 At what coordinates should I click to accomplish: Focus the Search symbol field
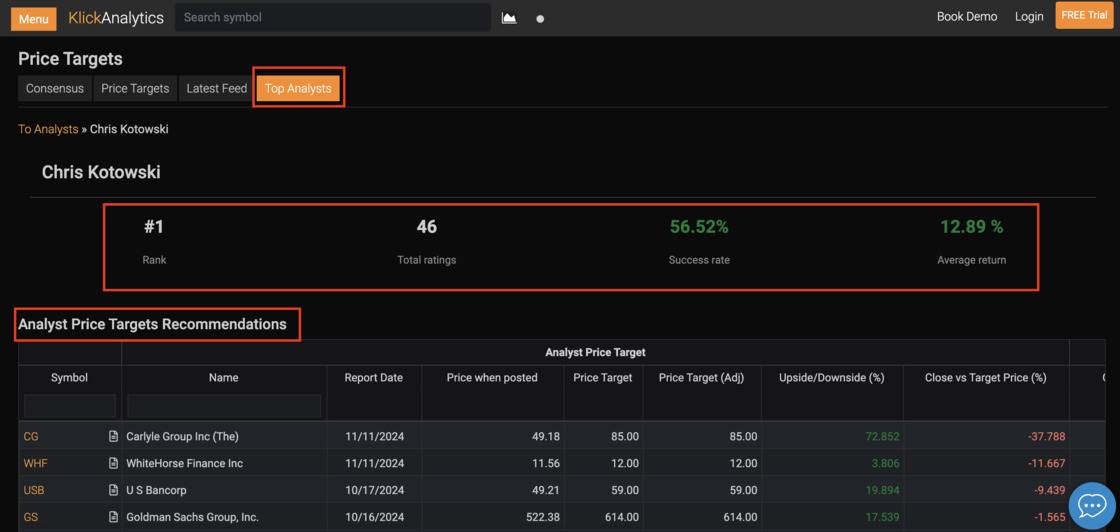[x=333, y=17]
